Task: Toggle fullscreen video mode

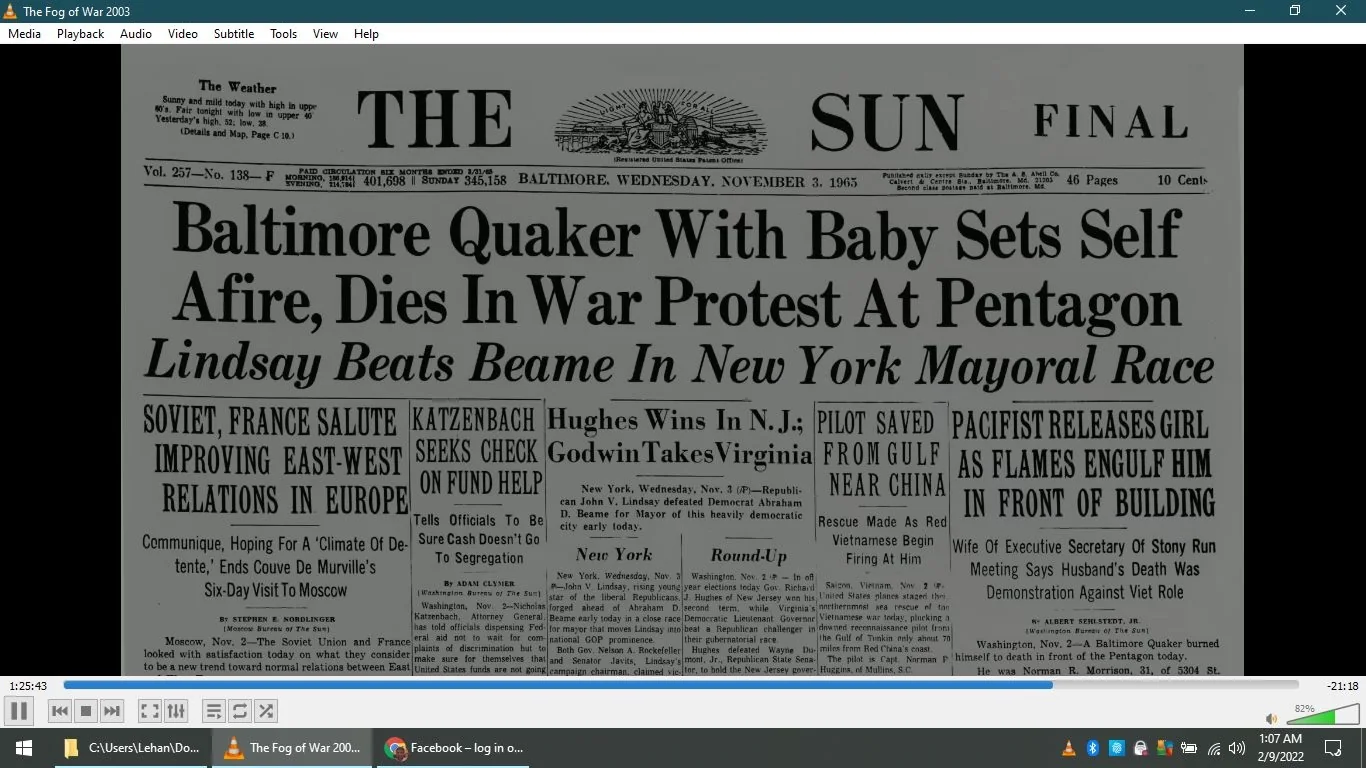Action: (150, 711)
